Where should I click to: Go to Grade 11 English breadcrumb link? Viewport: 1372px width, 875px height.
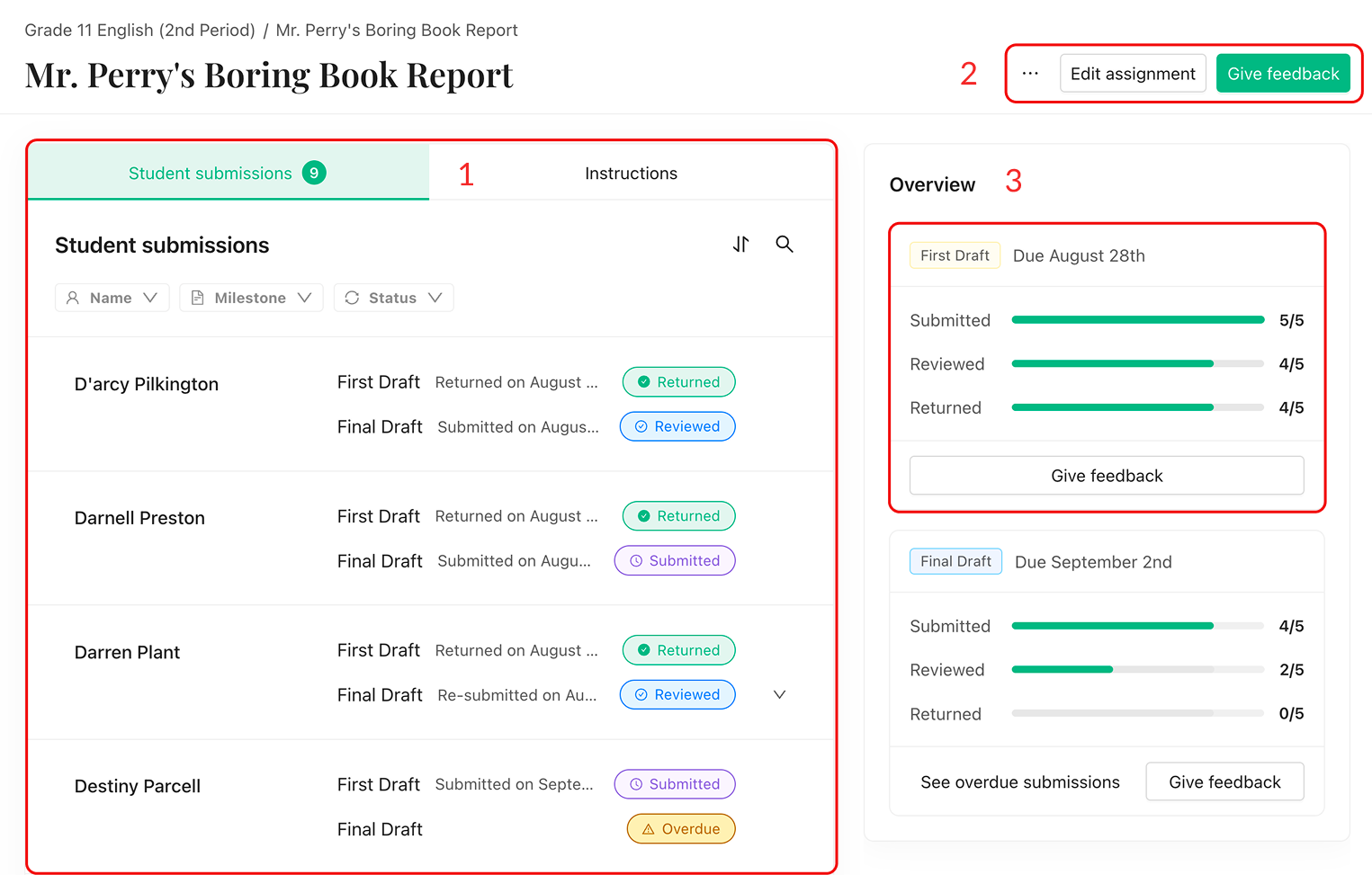tap(139, 30)
